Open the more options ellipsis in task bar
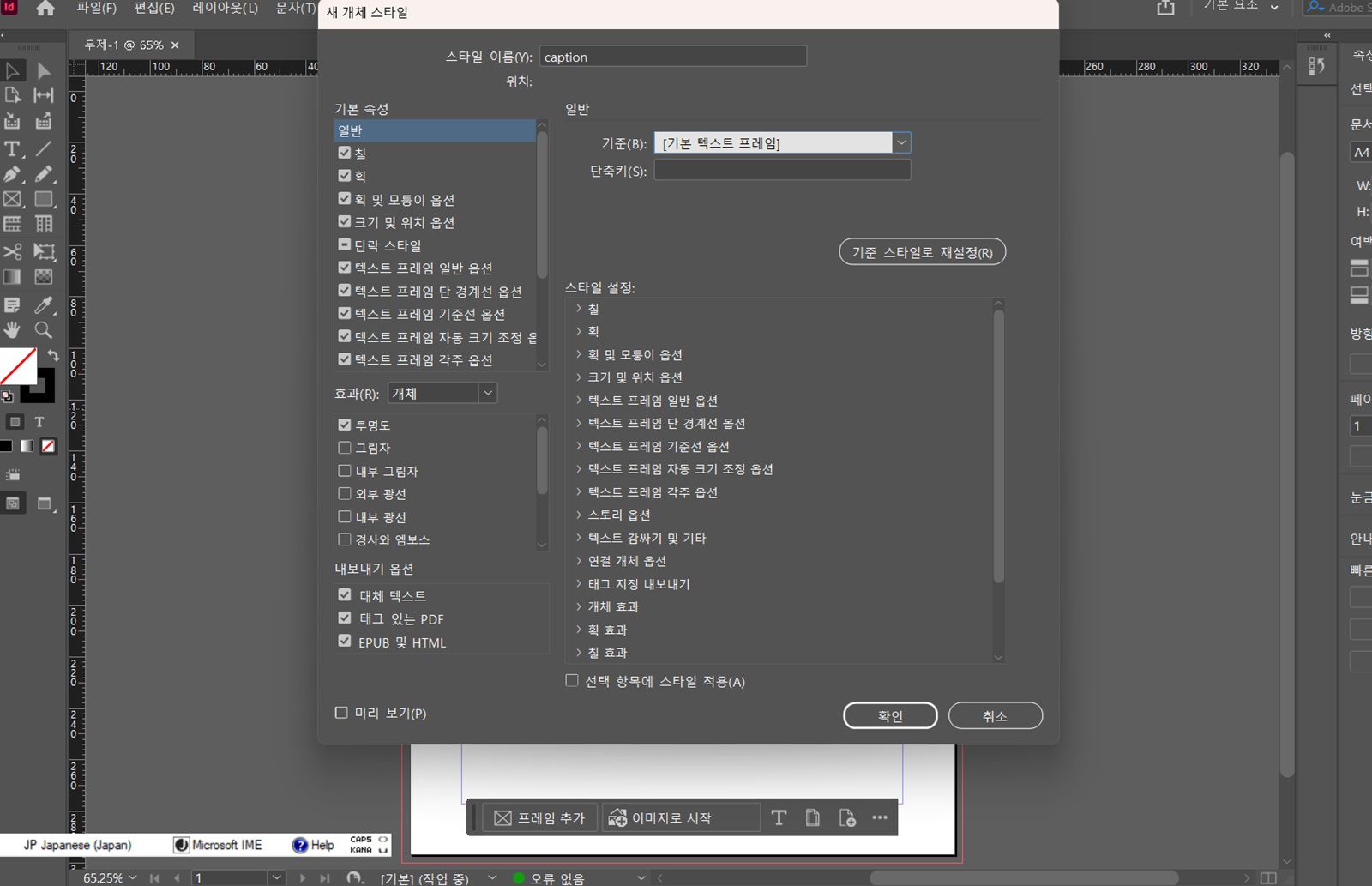The height and width of the screenshot is (886, 1372). click(880, 817)
